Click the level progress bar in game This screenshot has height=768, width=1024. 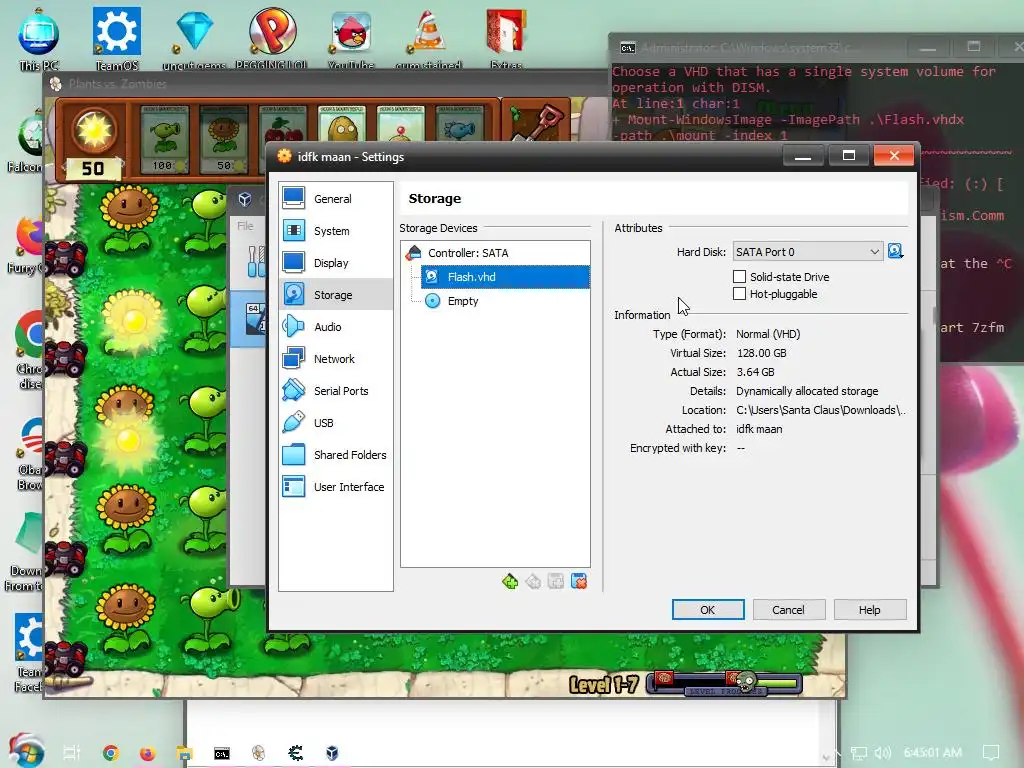(x=724, y=684)
